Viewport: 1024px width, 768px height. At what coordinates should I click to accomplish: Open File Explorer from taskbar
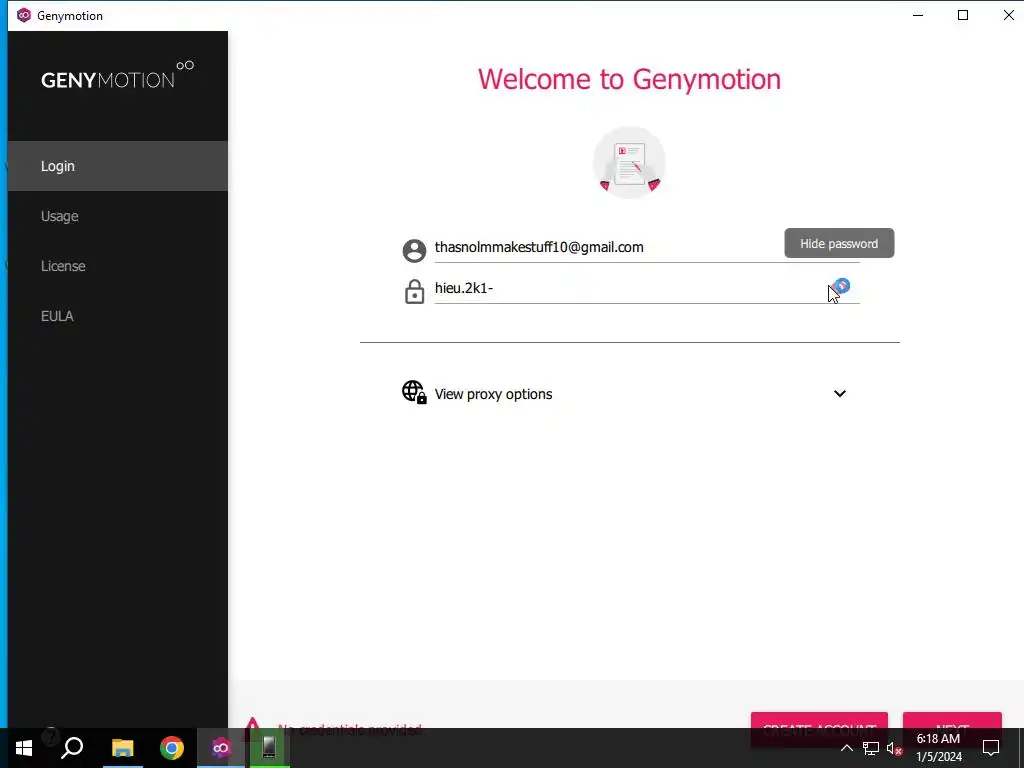[122, 748]
